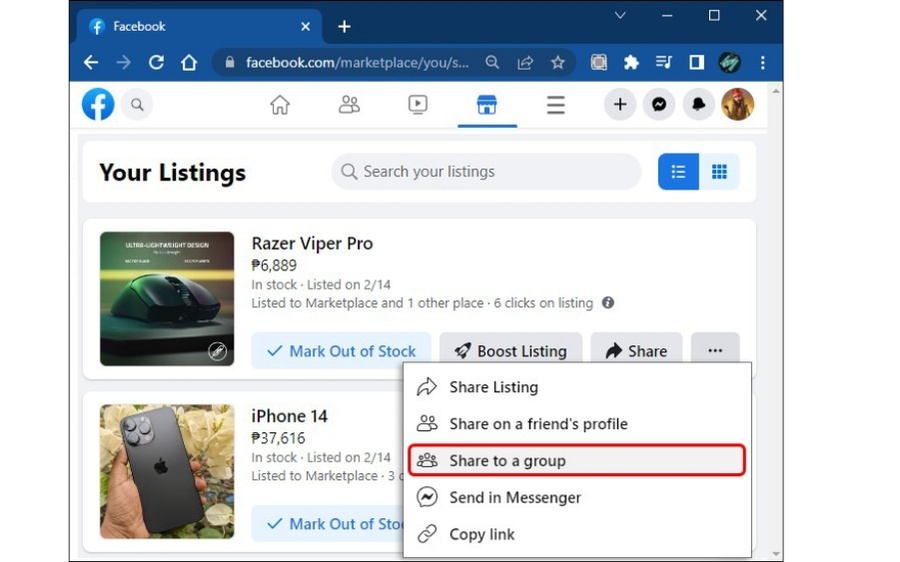The height and width of the screenshot is (562, 900).
Task: Open the account profile picture menu
Action: click(x=738, y=104)
